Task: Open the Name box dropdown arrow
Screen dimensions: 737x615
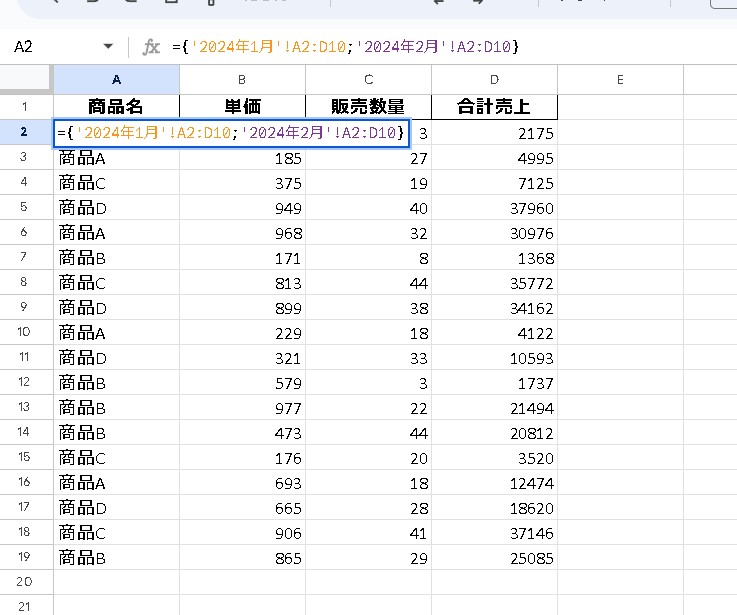Action: tap(108, 47)
